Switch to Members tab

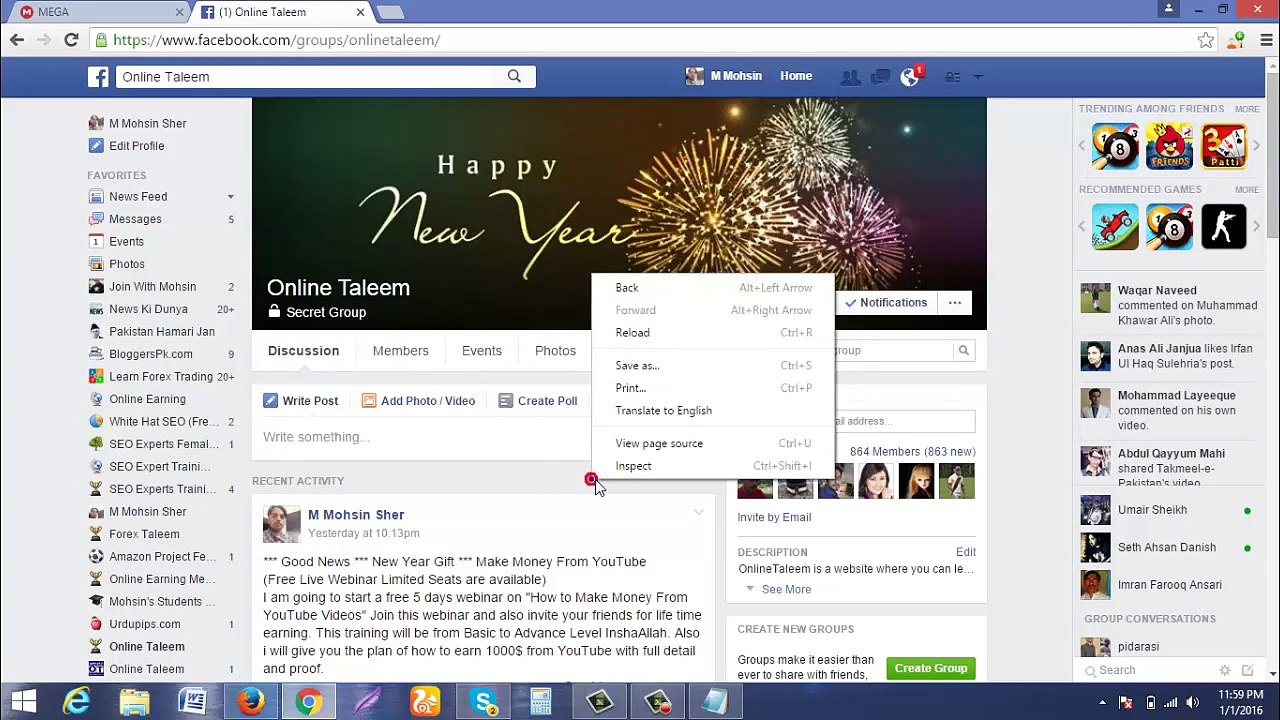coord(400,351)
